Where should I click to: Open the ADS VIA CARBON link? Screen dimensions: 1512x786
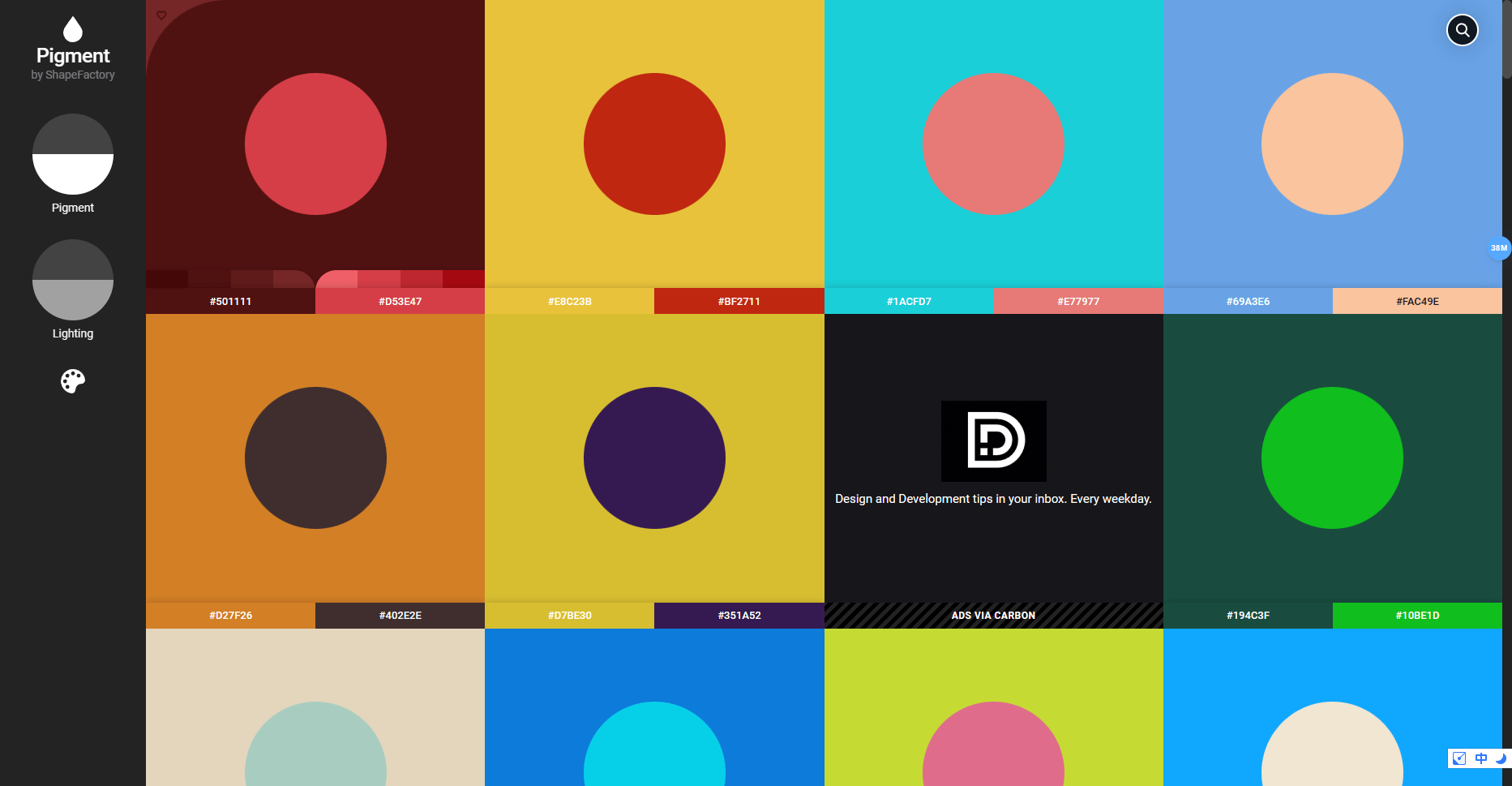[x=993, y=615]
